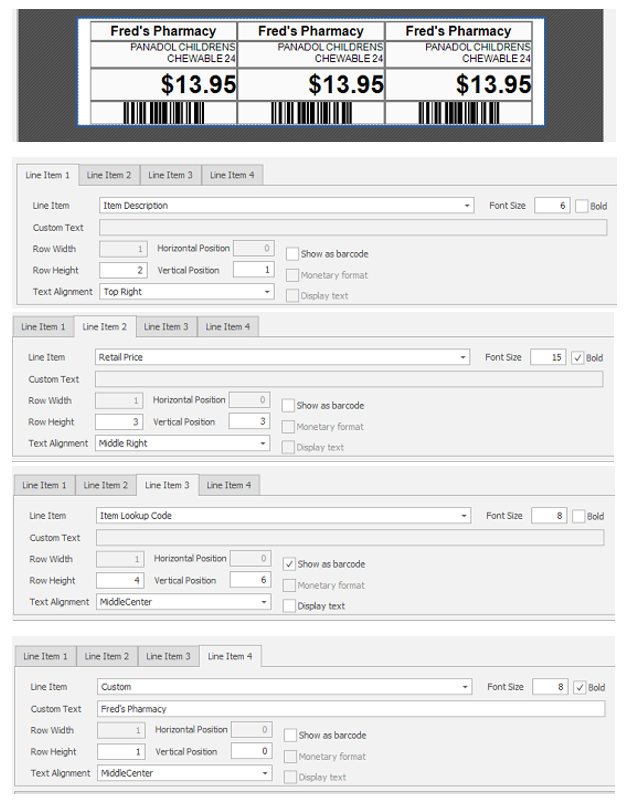Focus the Font Size field in the Custom panel
The width and height of the screenshot is (625, 804).
tap(550, 687)
